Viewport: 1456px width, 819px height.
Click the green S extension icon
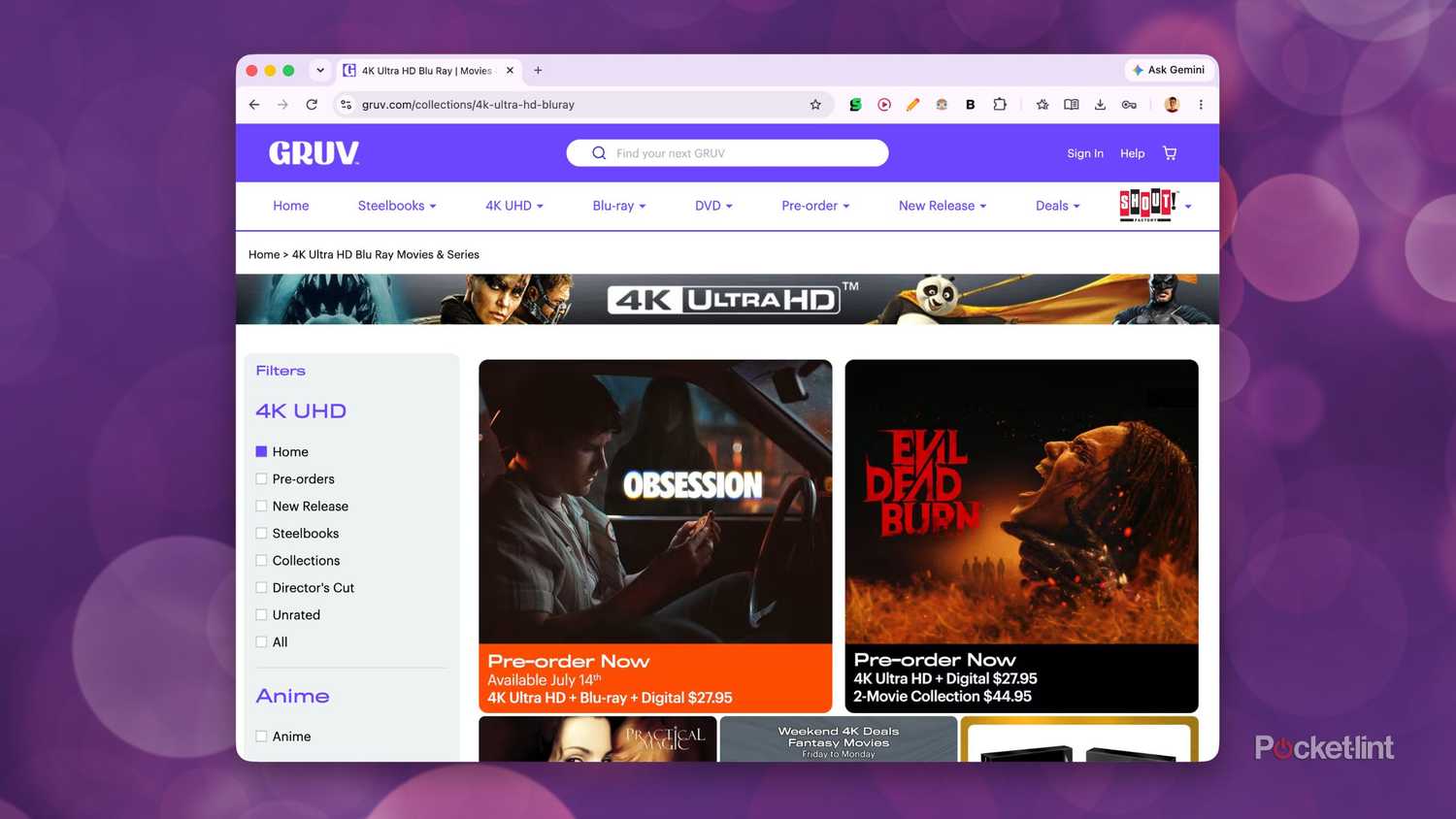point(855,105)
